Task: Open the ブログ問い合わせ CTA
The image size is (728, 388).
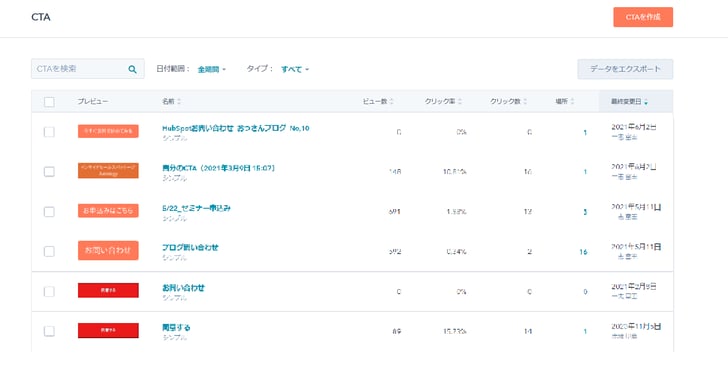Action: 190,247
